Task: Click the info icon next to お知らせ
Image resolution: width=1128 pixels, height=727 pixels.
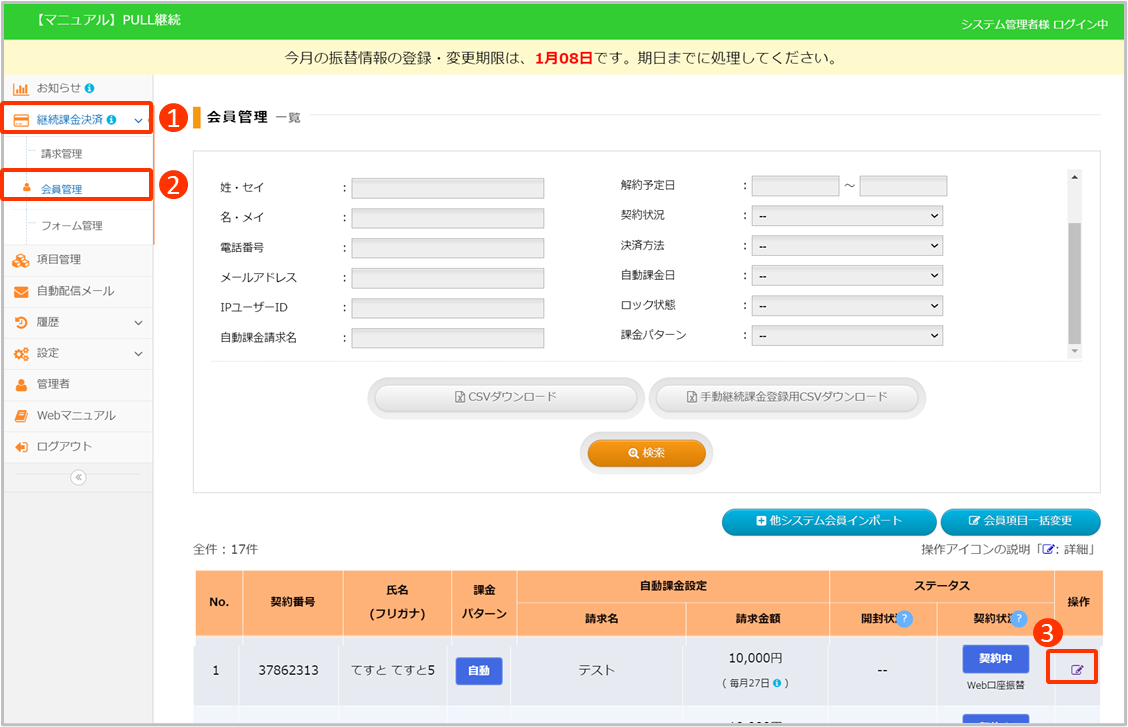Action: pyautogui.click(x=90, y=88)
